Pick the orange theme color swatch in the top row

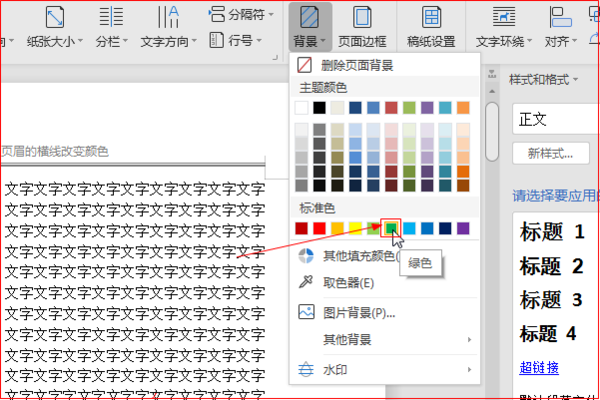pos(463,108)
